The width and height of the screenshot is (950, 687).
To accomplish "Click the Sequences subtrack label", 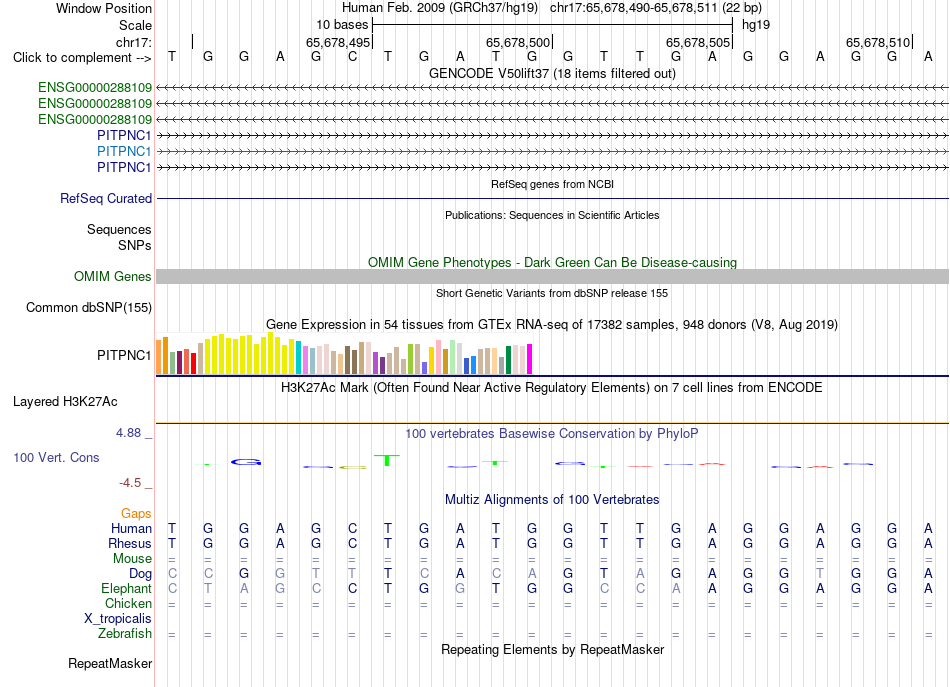I will tap(119, 229).
